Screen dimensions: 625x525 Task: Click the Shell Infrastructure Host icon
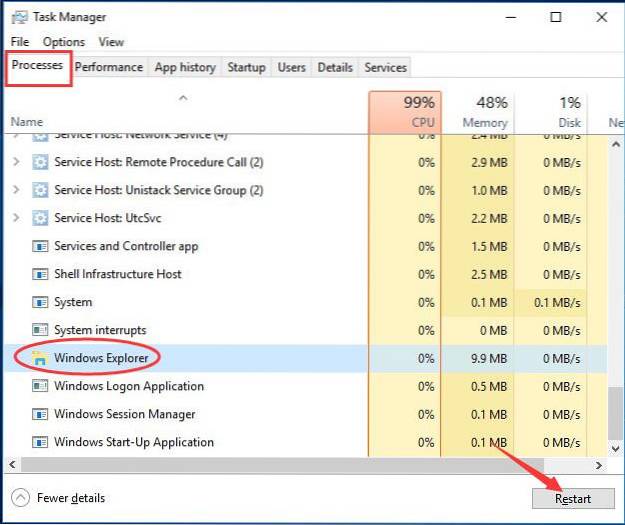pyautogui.click(x=40, y=274)
